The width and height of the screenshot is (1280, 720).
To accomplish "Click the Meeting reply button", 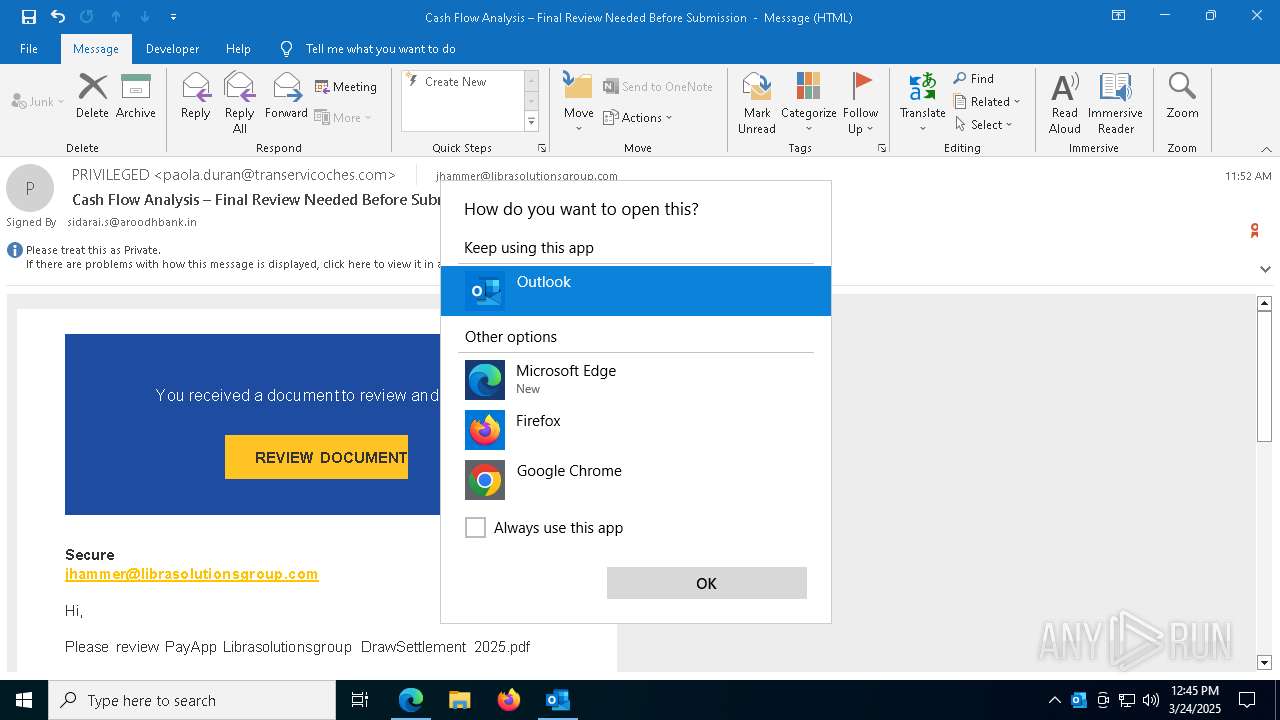I will 346,87.
